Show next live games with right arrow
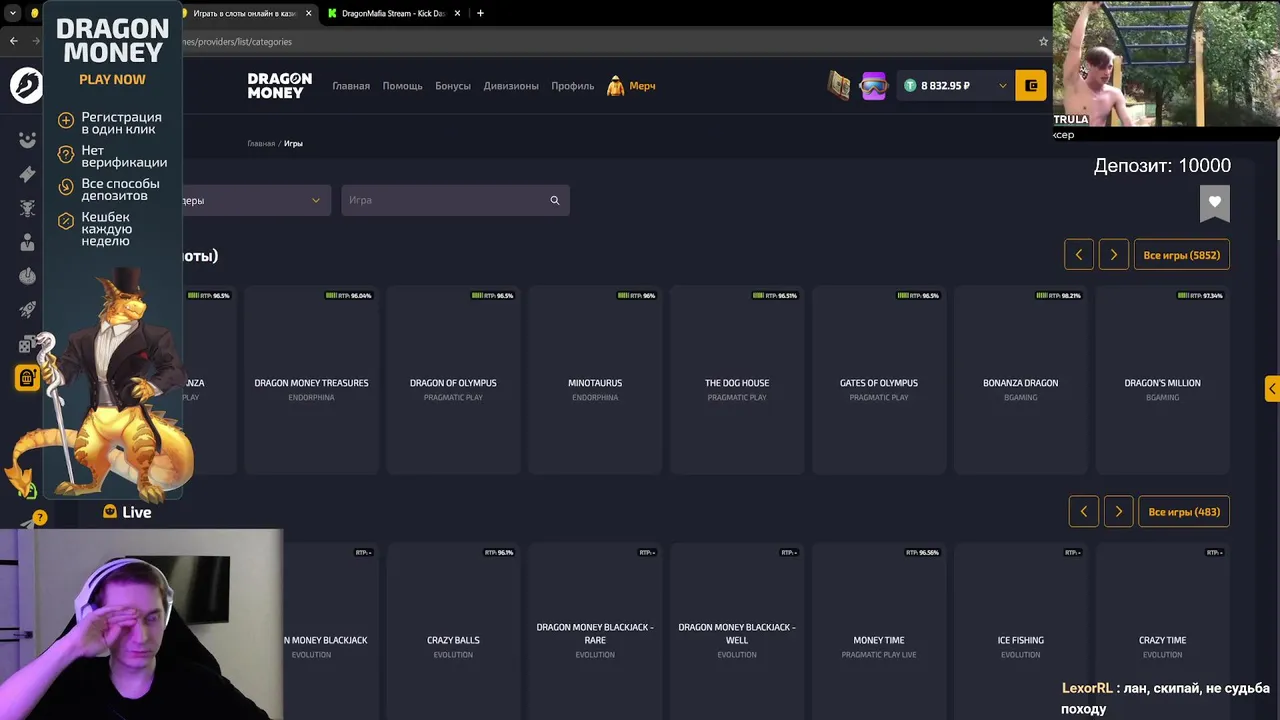 [1119, 512]
